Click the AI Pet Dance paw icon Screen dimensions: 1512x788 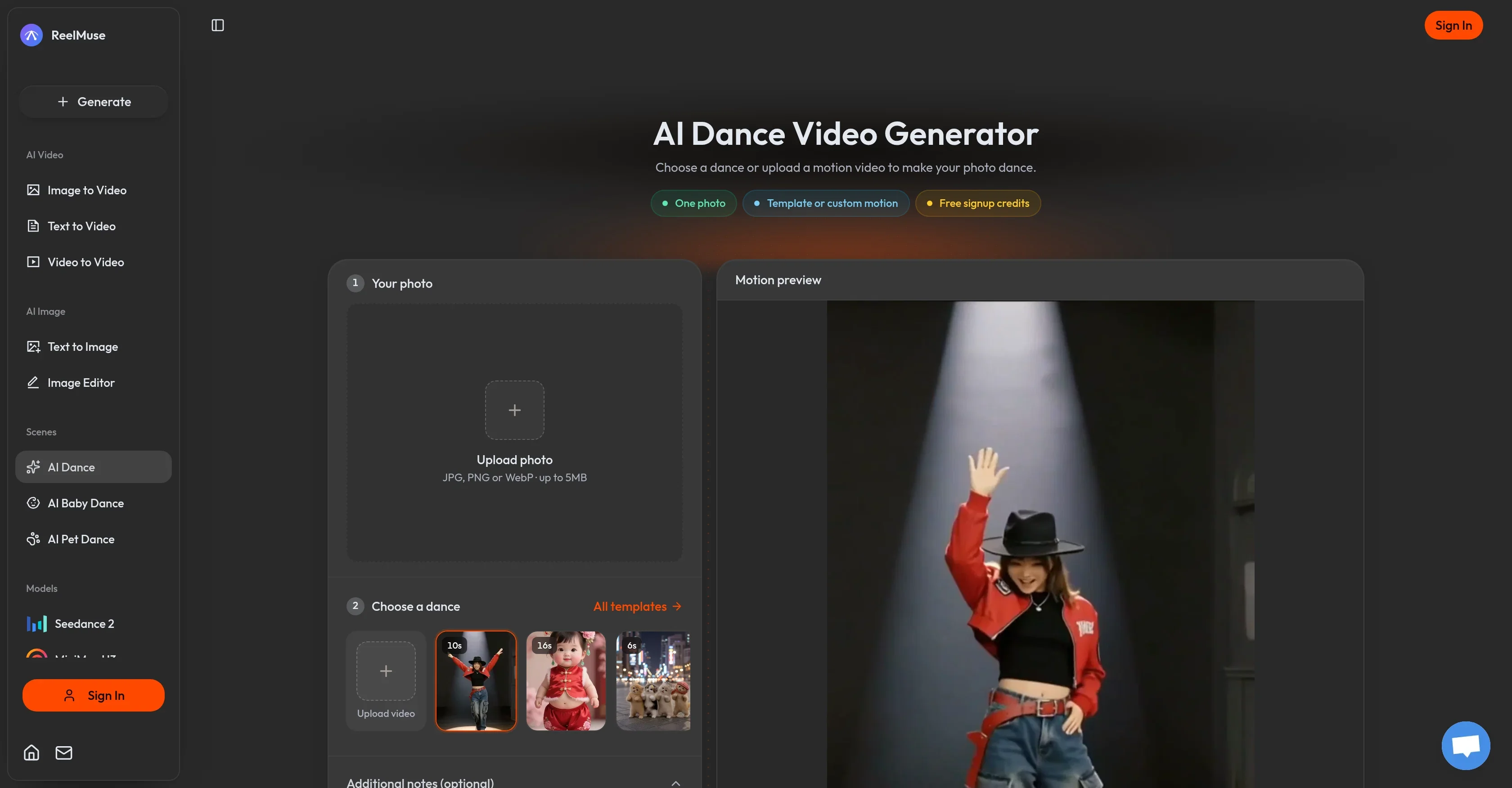[x=33, y=539]
